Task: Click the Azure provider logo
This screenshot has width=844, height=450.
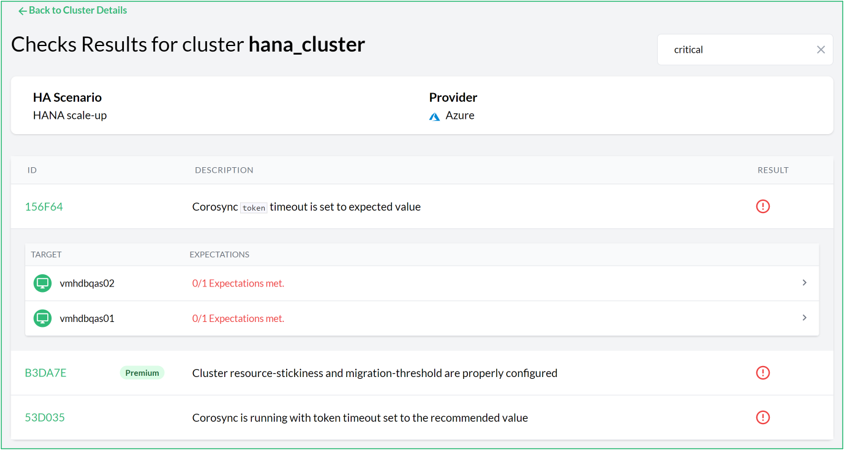Action: 435,116
